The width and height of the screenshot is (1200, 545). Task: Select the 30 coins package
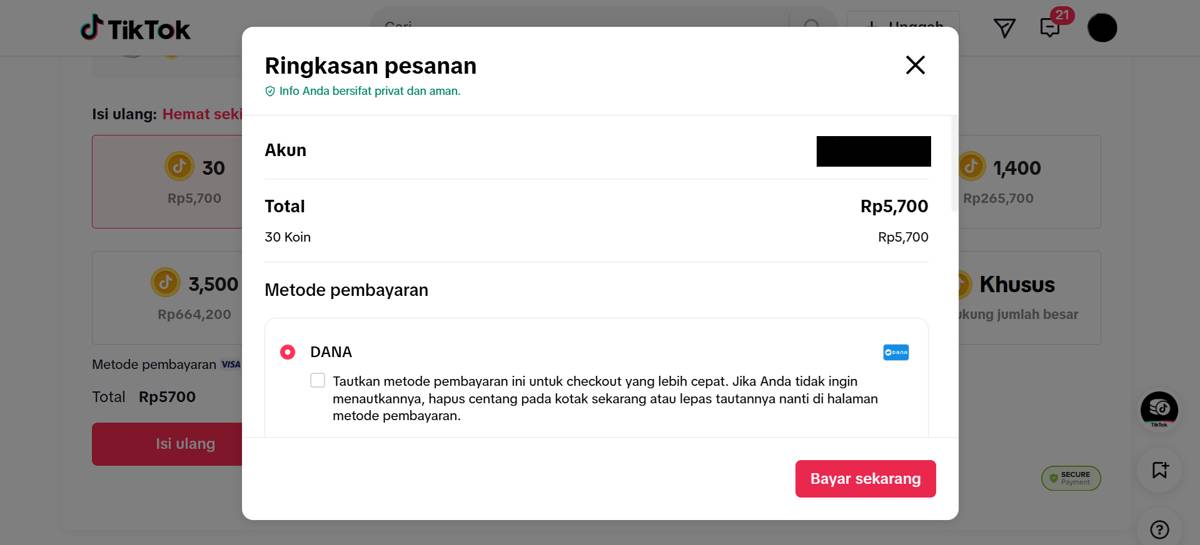point(167,182)
